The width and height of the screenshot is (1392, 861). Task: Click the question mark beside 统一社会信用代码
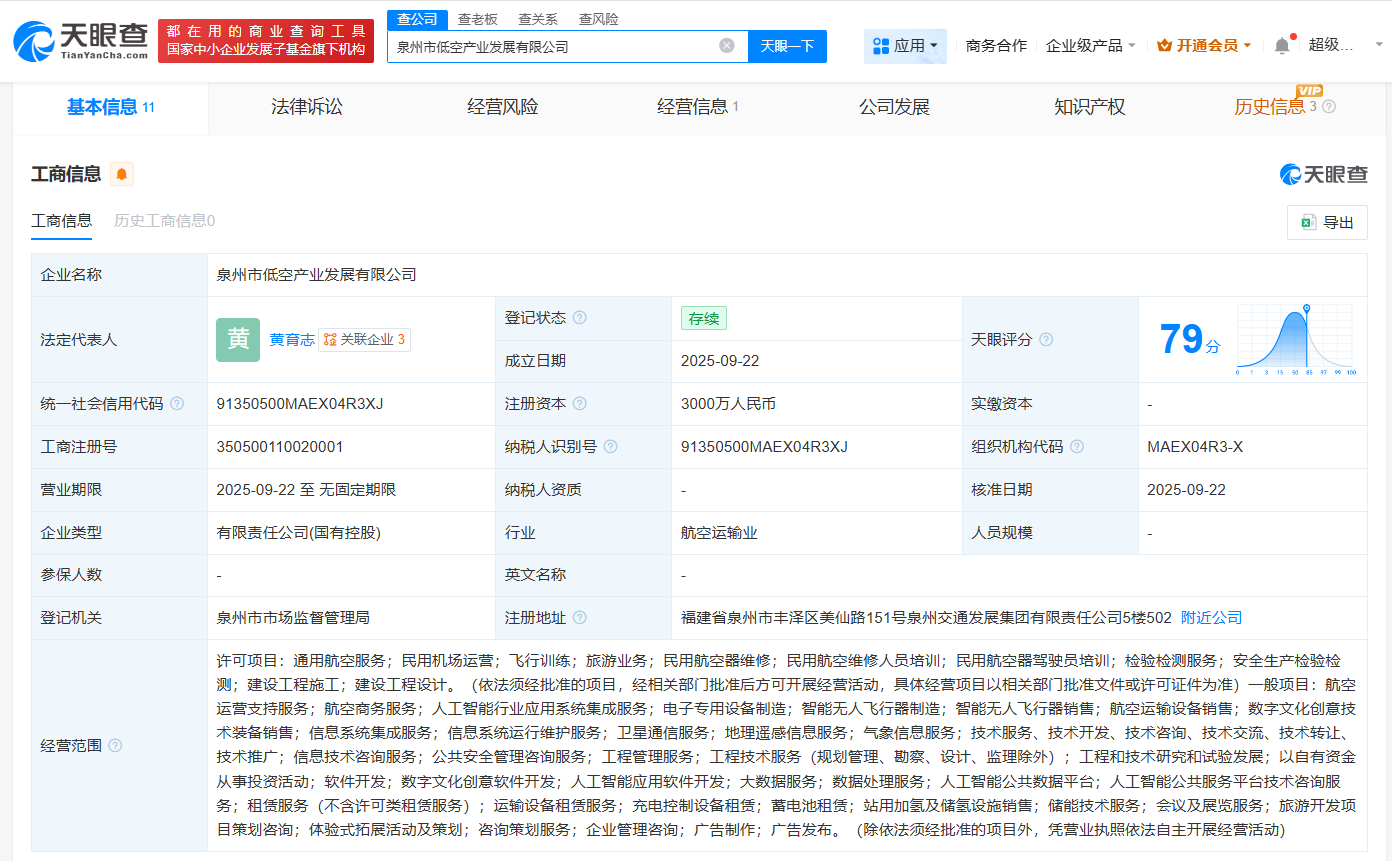(x=177, y=403)
